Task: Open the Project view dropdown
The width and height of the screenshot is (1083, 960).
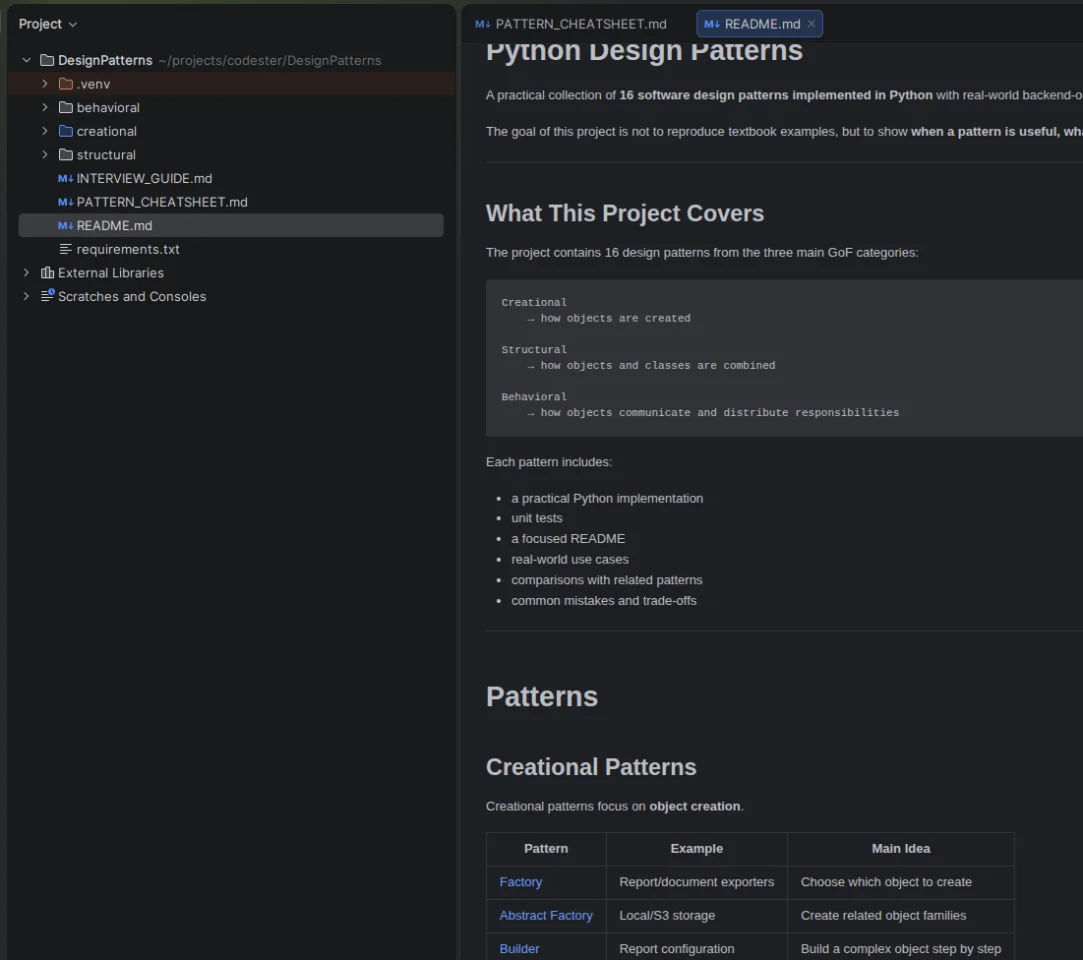Action: (47, 24)
